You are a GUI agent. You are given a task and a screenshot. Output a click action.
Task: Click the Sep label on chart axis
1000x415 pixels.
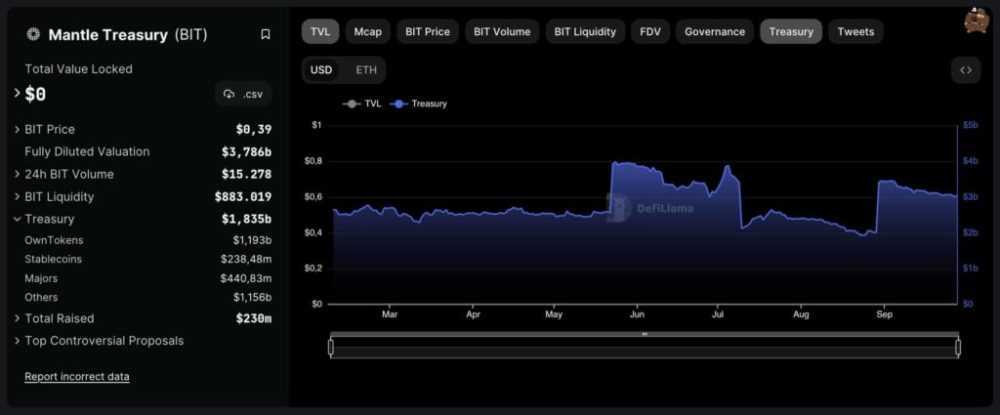884,314
